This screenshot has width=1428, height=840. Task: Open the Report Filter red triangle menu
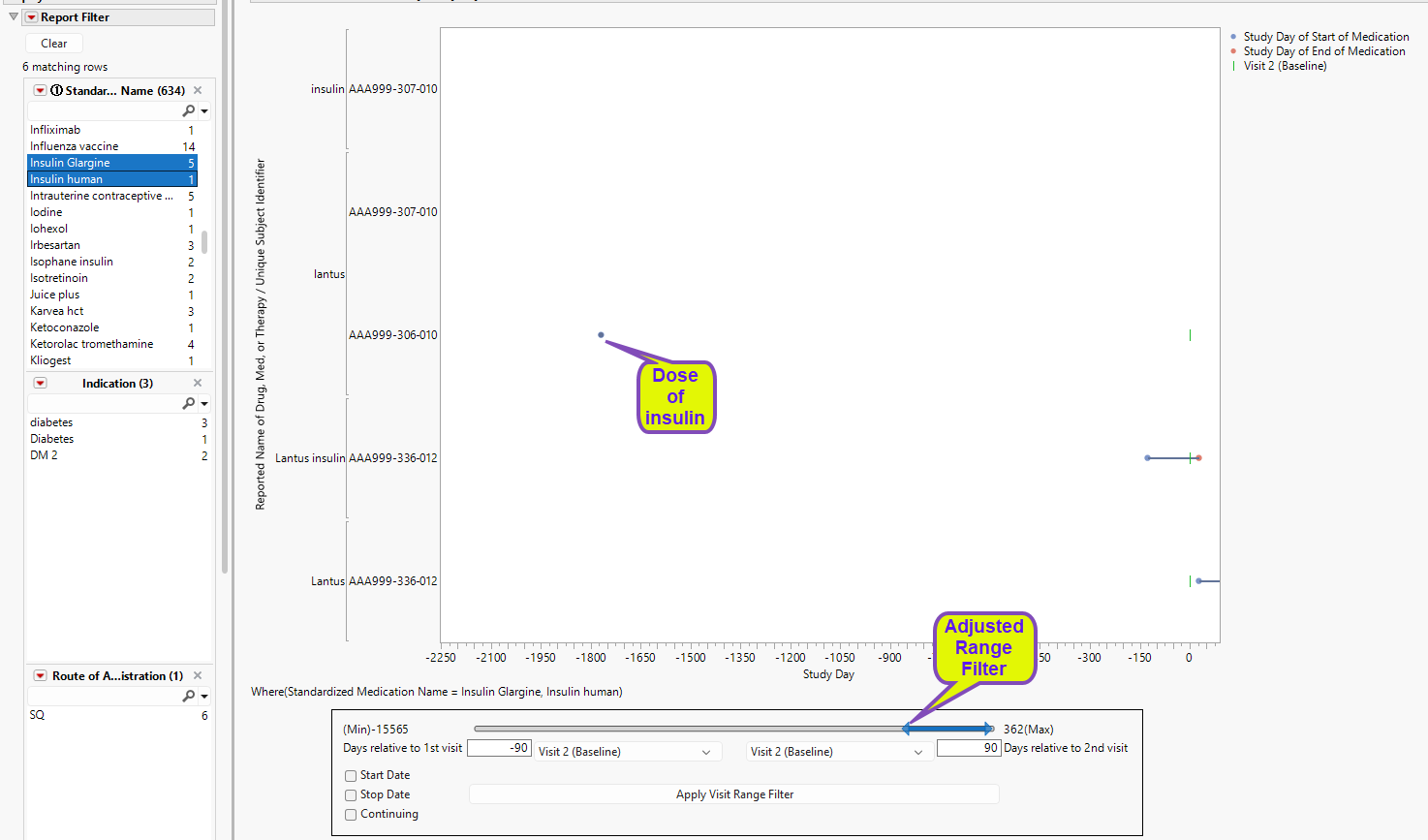tap(31, 17)
